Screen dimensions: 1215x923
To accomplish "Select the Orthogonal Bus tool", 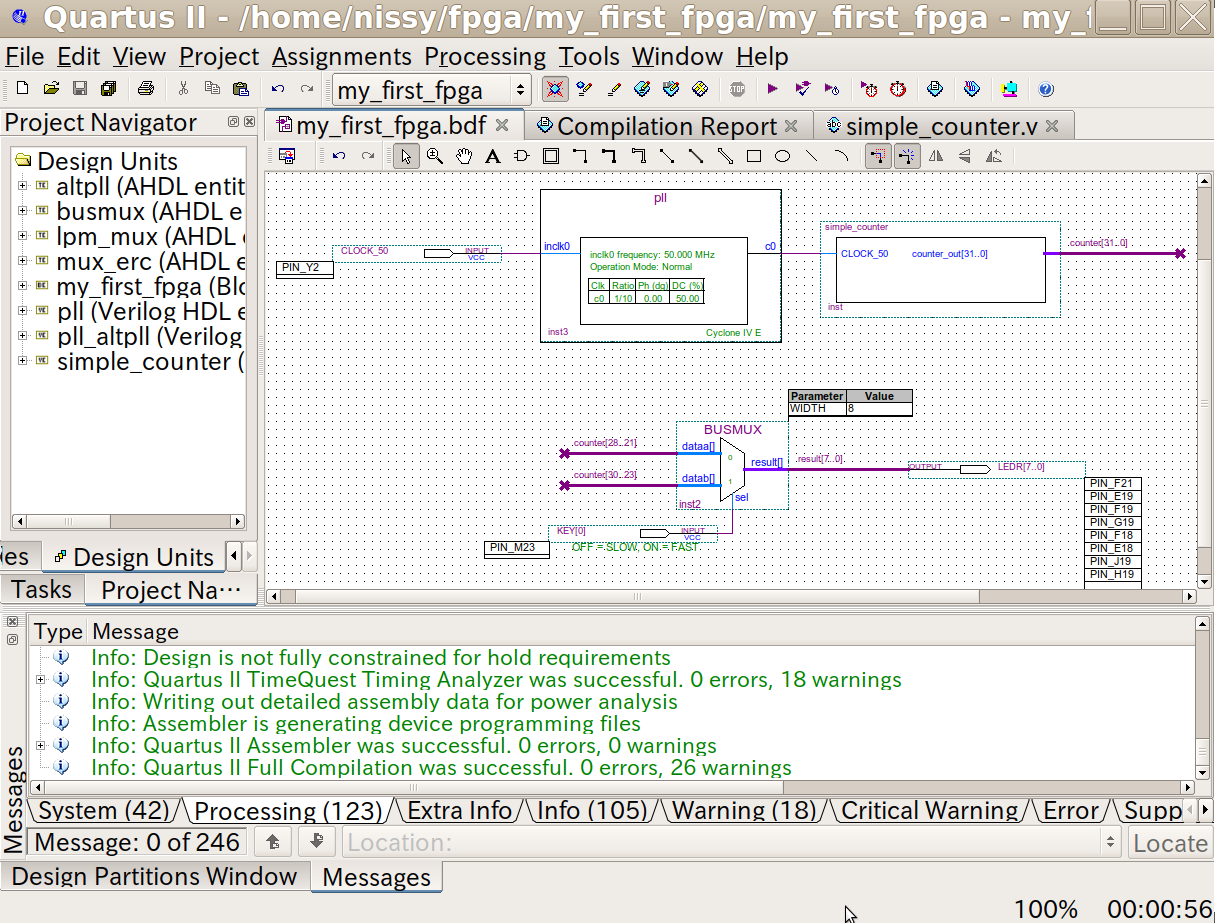I will 608,156.
